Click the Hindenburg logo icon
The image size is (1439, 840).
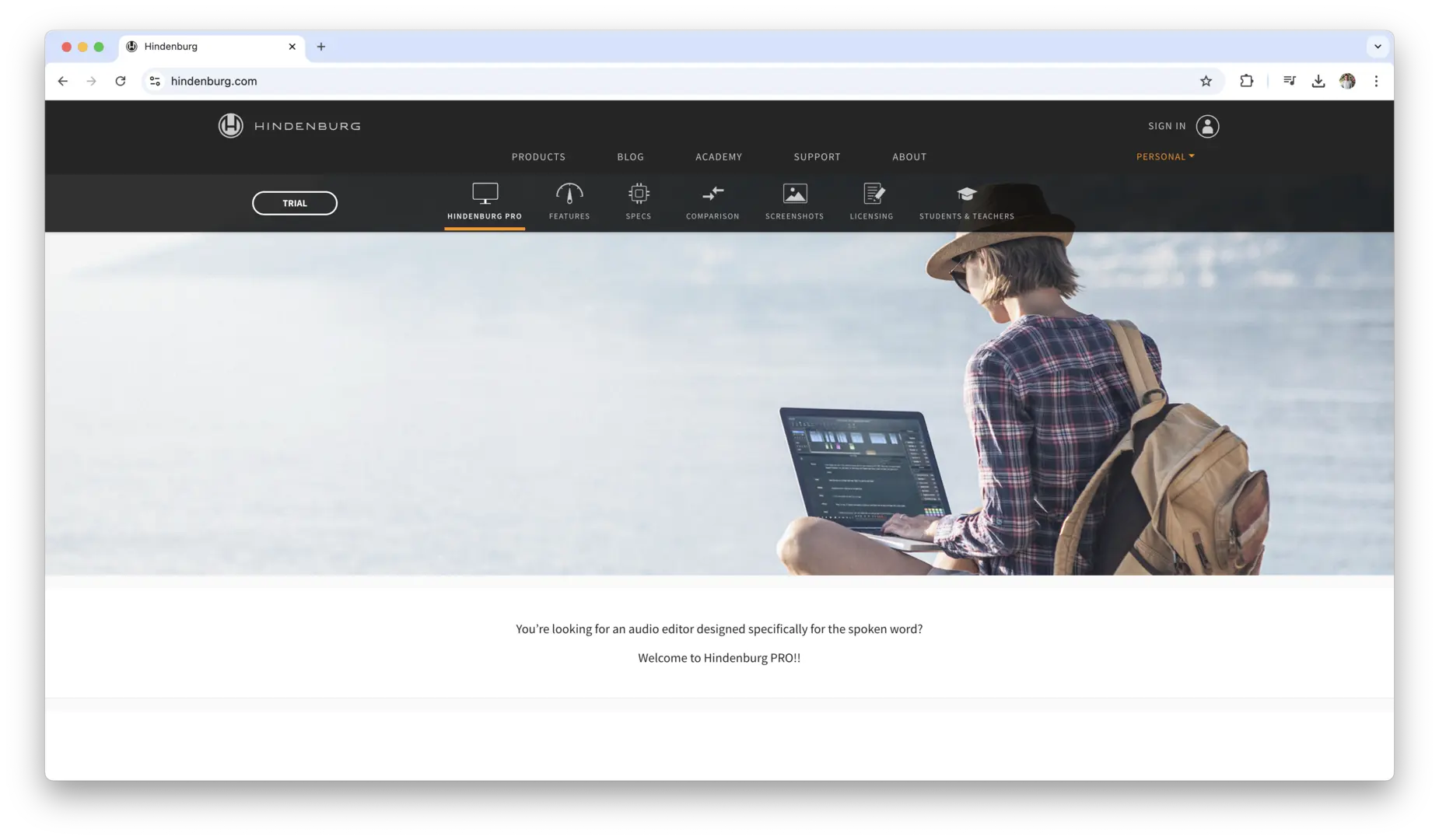tap(230, 125)
